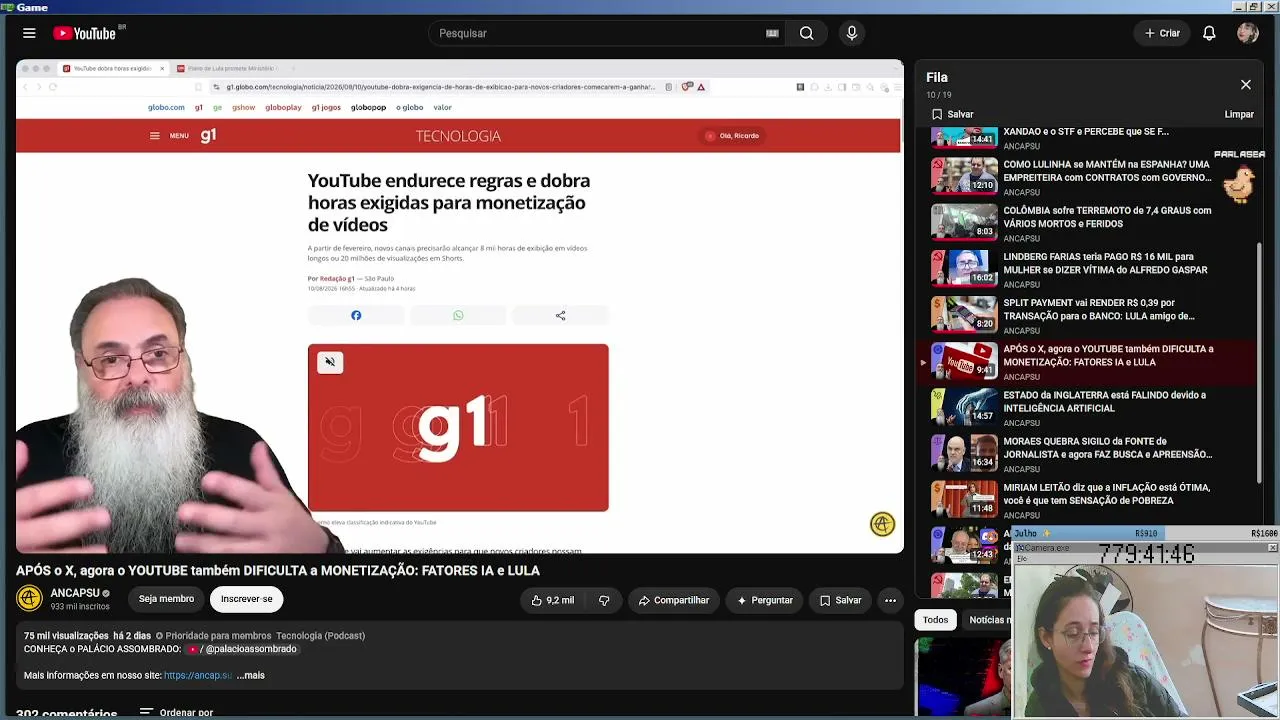The width and height of the screenshot is (1280, 720).
Task: Play the SPLIT PAYMENT thumbnail, 8:20
Action: click(x=964, y=314)
